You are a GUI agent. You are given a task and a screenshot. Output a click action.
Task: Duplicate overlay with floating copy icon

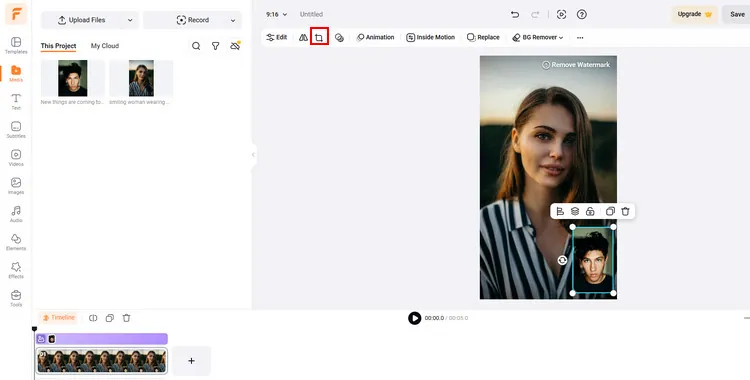pyautogui.click(x=610, y=211)
